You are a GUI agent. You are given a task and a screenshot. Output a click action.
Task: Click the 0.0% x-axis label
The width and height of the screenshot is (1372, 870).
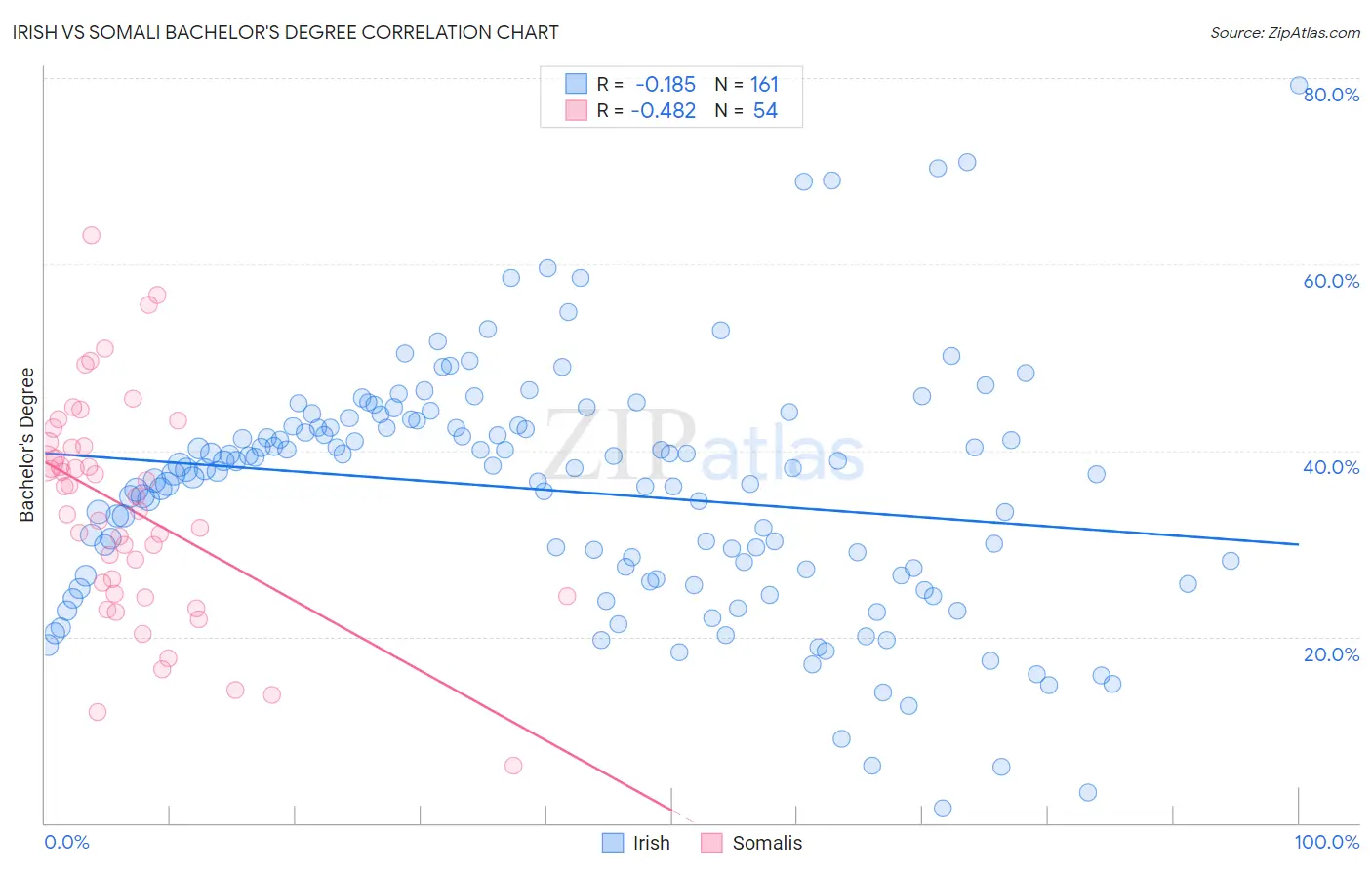[x=66, y=842]
